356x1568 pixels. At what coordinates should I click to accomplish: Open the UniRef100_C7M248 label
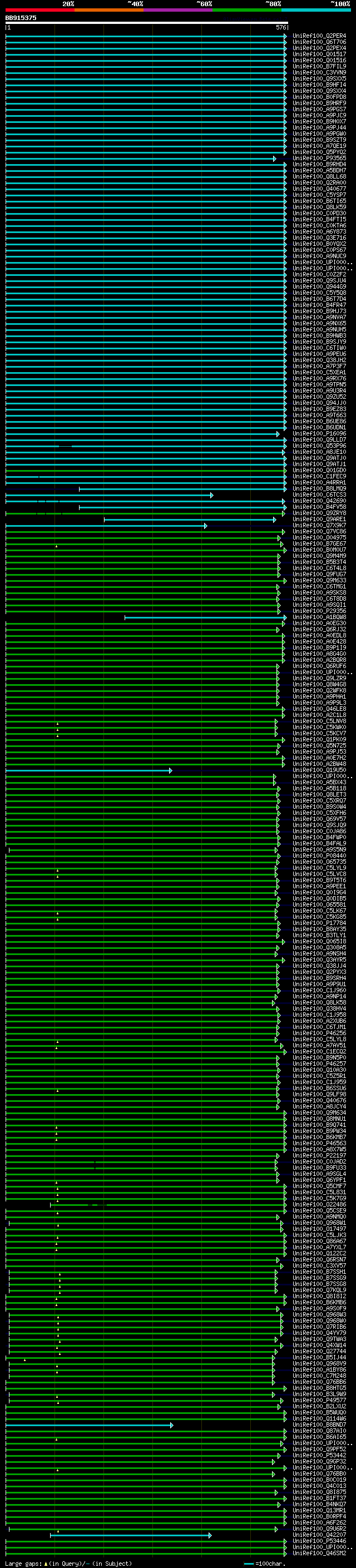[319, 1376]
